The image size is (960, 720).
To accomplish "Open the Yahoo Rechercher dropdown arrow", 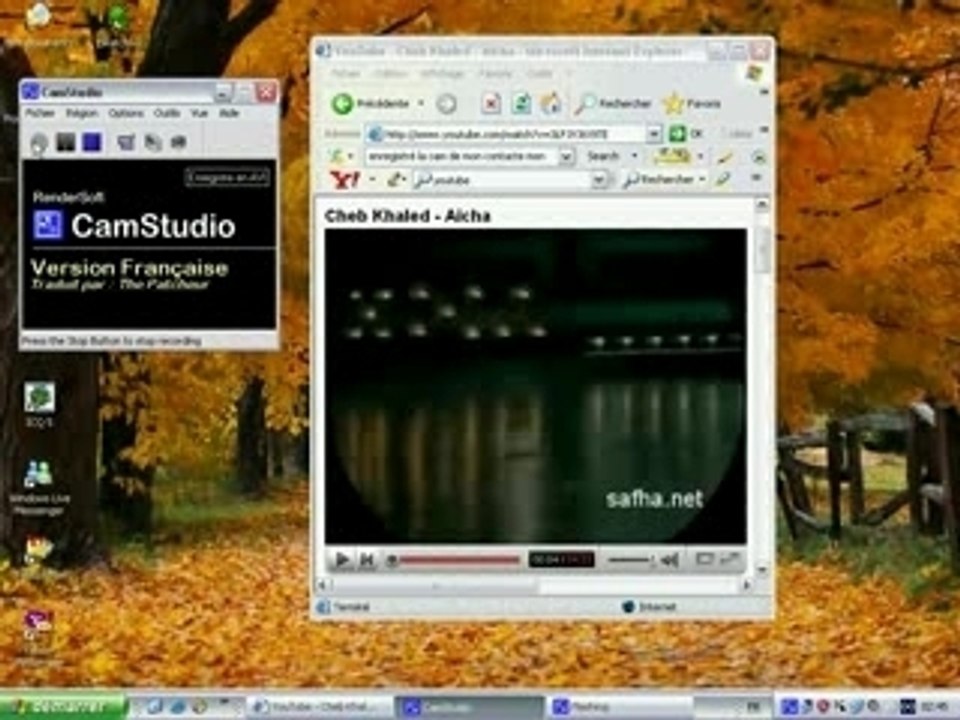I will [x=702, y=180].
